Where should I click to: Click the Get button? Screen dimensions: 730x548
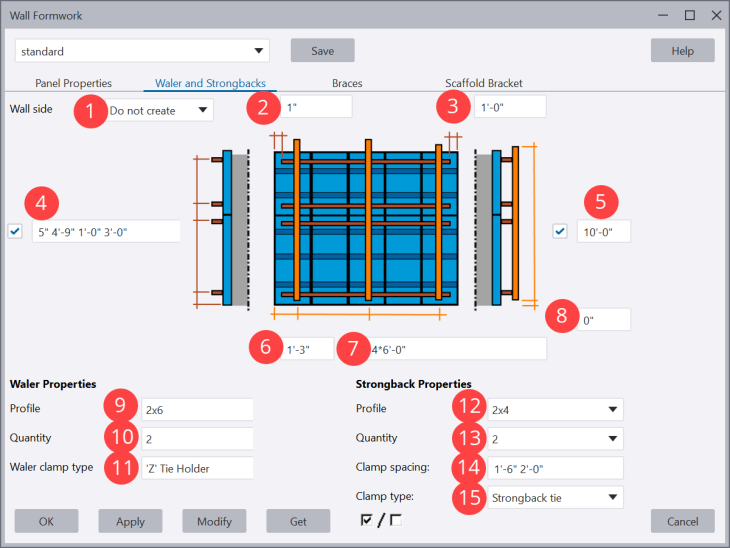click(x=298, y=521)
